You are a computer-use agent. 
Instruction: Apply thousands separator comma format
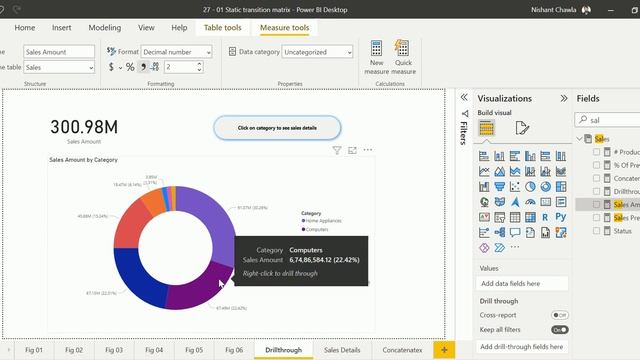143,67
